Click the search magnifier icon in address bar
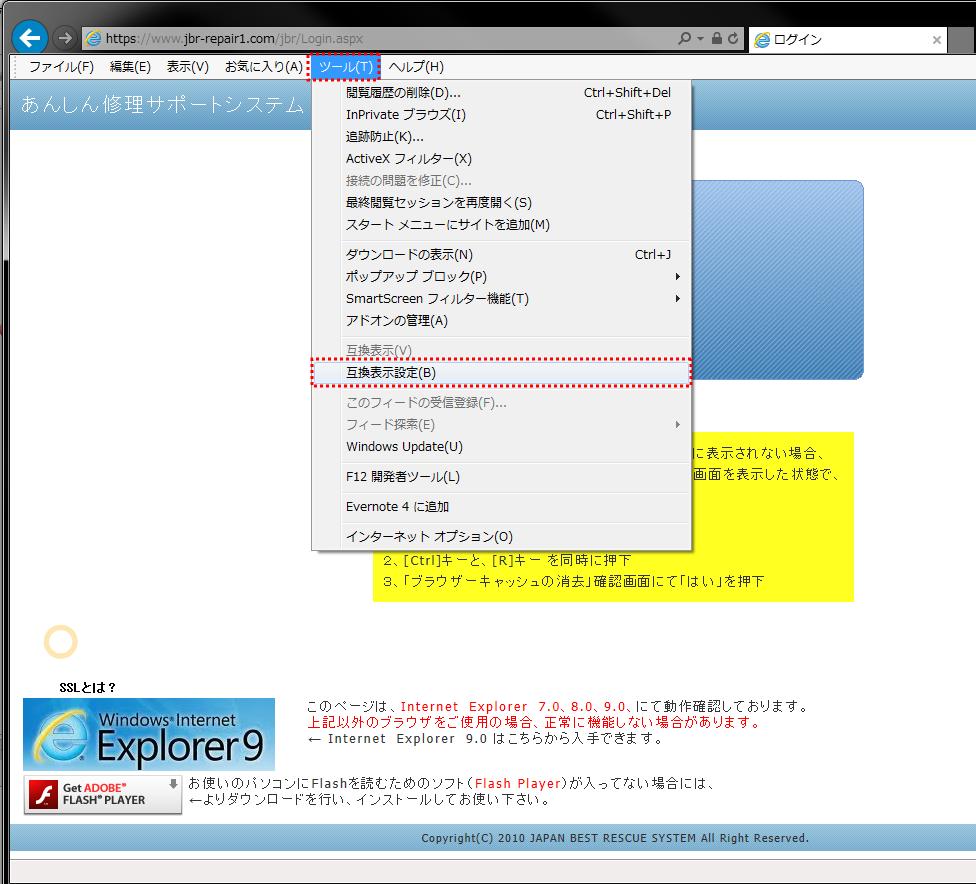Viewport: 976px width, 884px height. 684,39
